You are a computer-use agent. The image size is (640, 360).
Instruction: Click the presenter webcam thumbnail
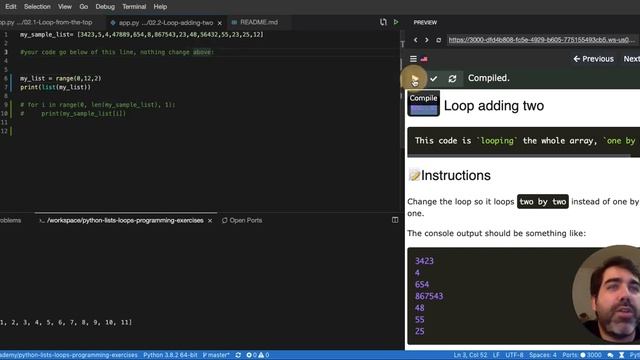pyautogui.click(x=606, y=294)
